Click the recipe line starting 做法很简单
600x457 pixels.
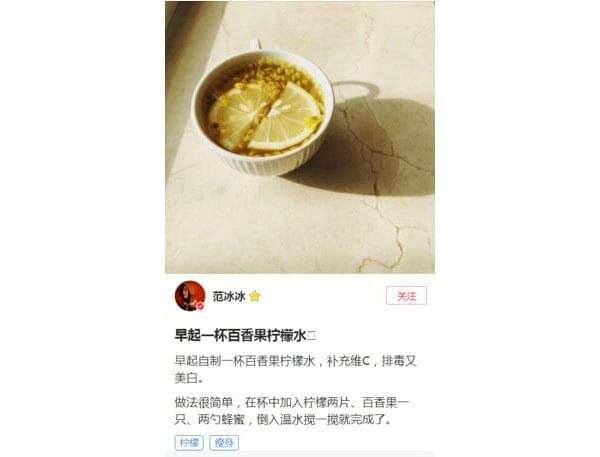pyautogui.click(x=292, y=403)
